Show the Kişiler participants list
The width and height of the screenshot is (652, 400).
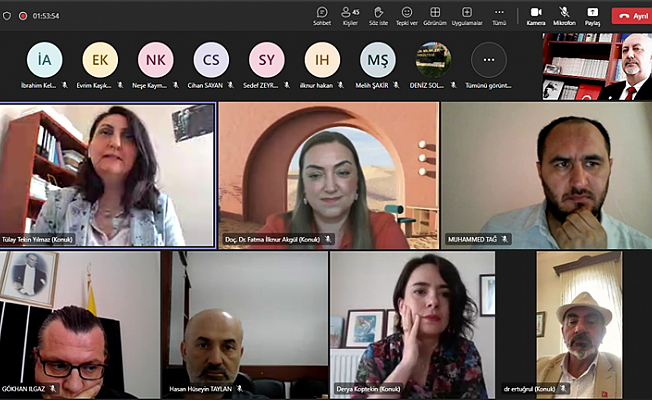click(x=350, y=16)
